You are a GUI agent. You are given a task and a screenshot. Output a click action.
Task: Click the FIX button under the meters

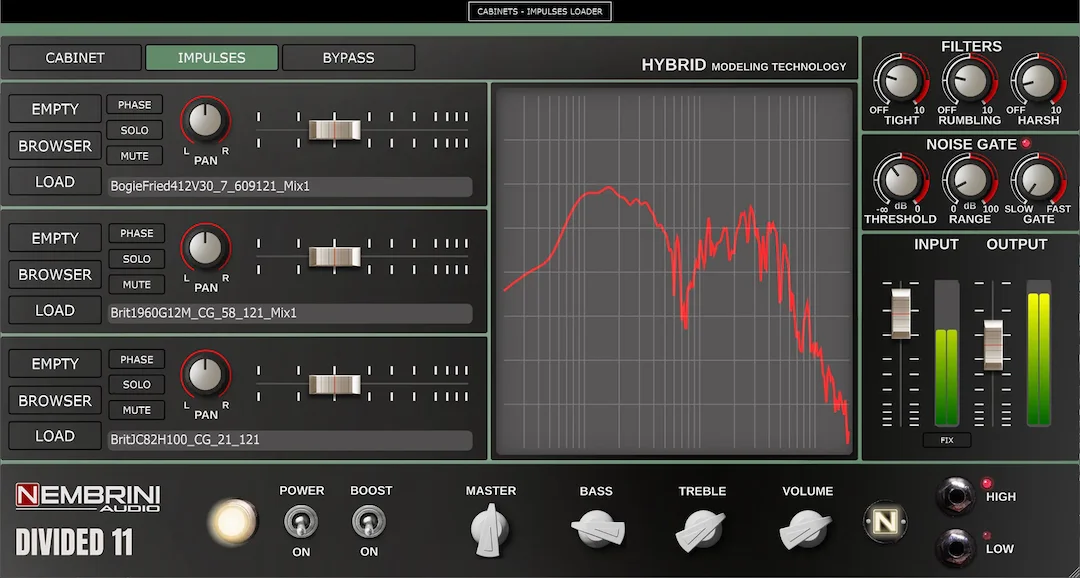[x=947, y=440]
